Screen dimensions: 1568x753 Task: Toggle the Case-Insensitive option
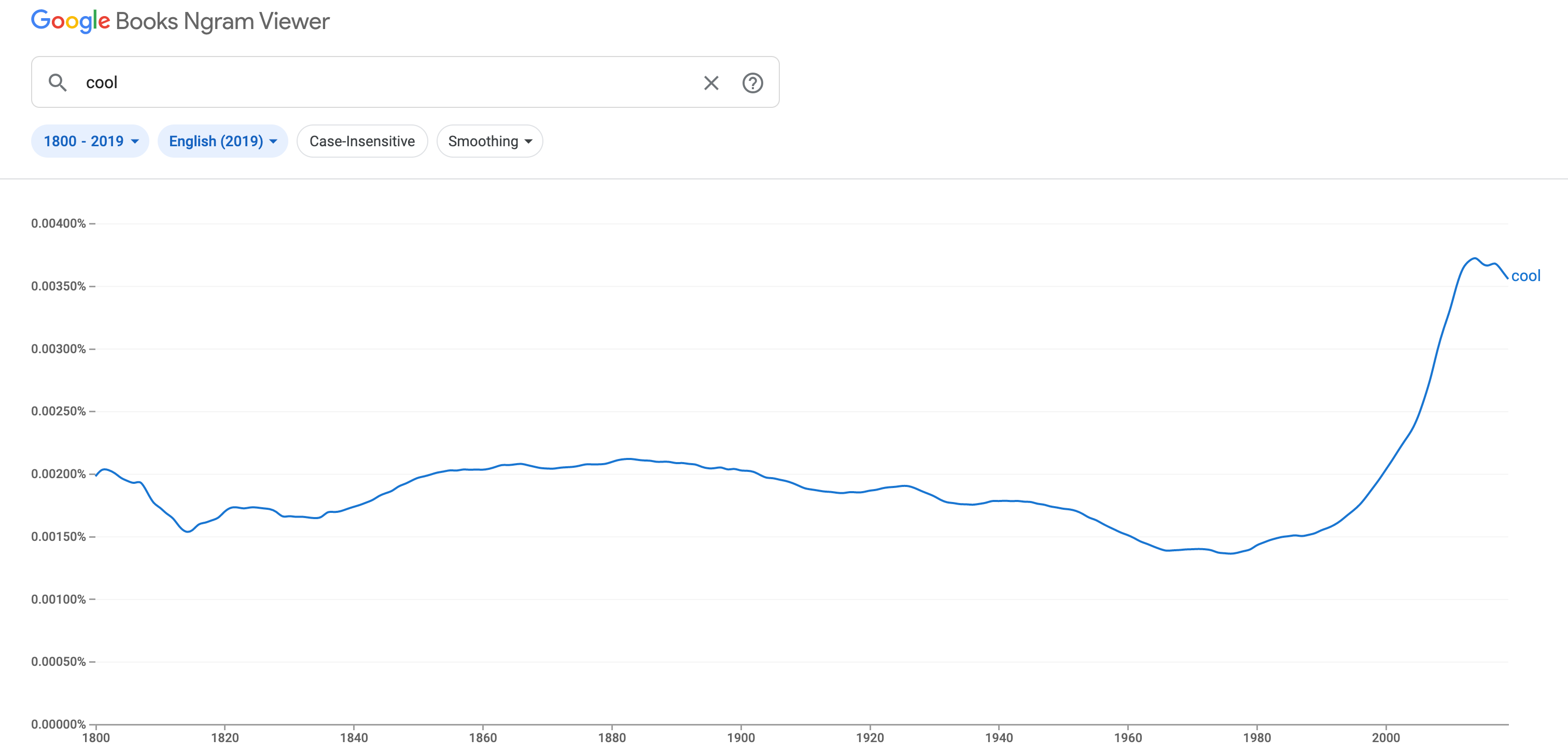[x=362, y=141]
